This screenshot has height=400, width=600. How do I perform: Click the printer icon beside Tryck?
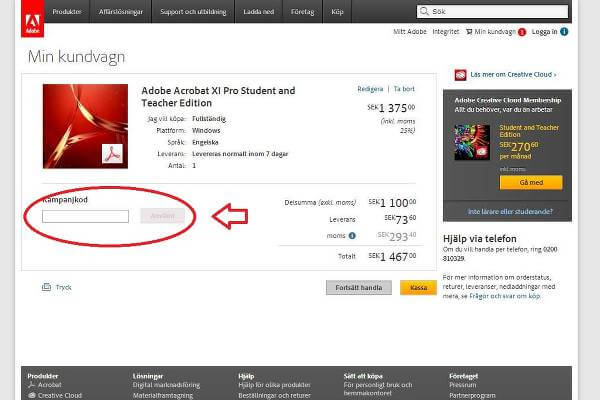point(46,287)
